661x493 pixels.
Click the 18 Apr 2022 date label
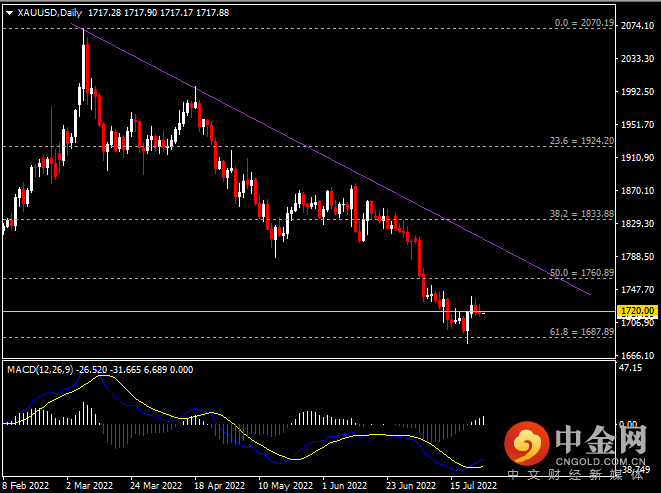[219, 485]
